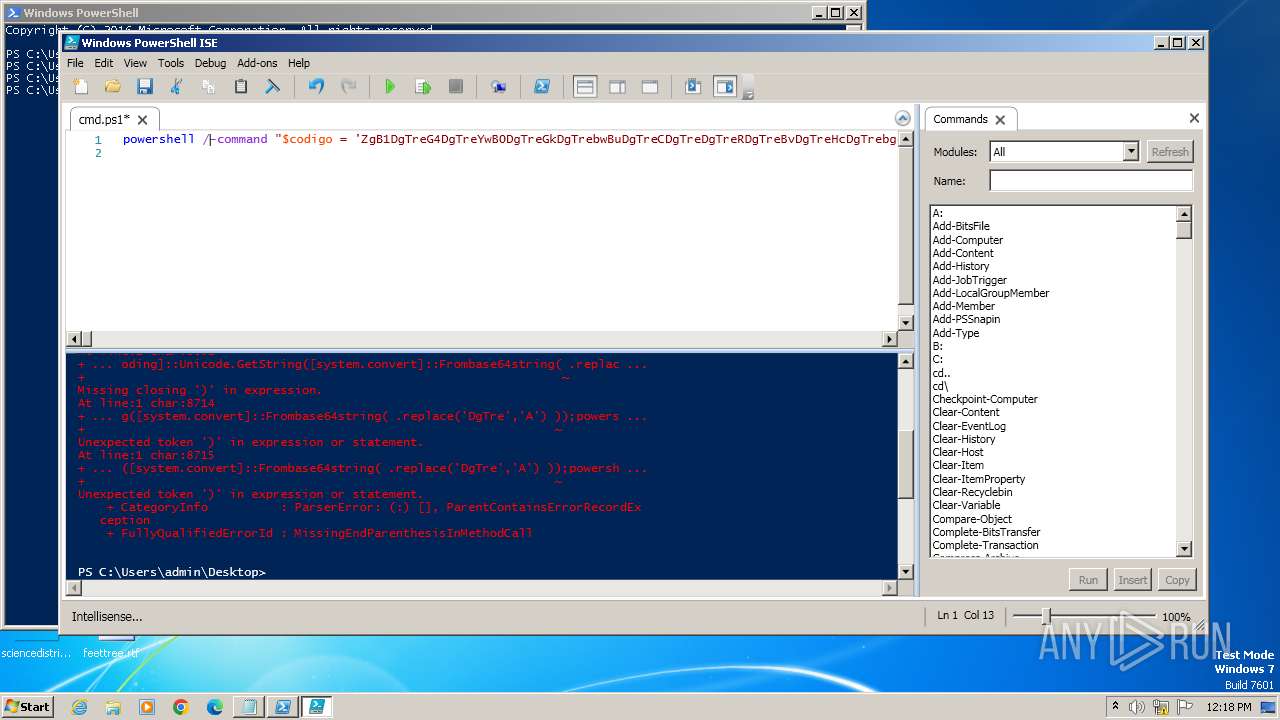Screen dimensions: 1280x720
Task: Click the volume icon in system tray
Action: (1135, 706)
